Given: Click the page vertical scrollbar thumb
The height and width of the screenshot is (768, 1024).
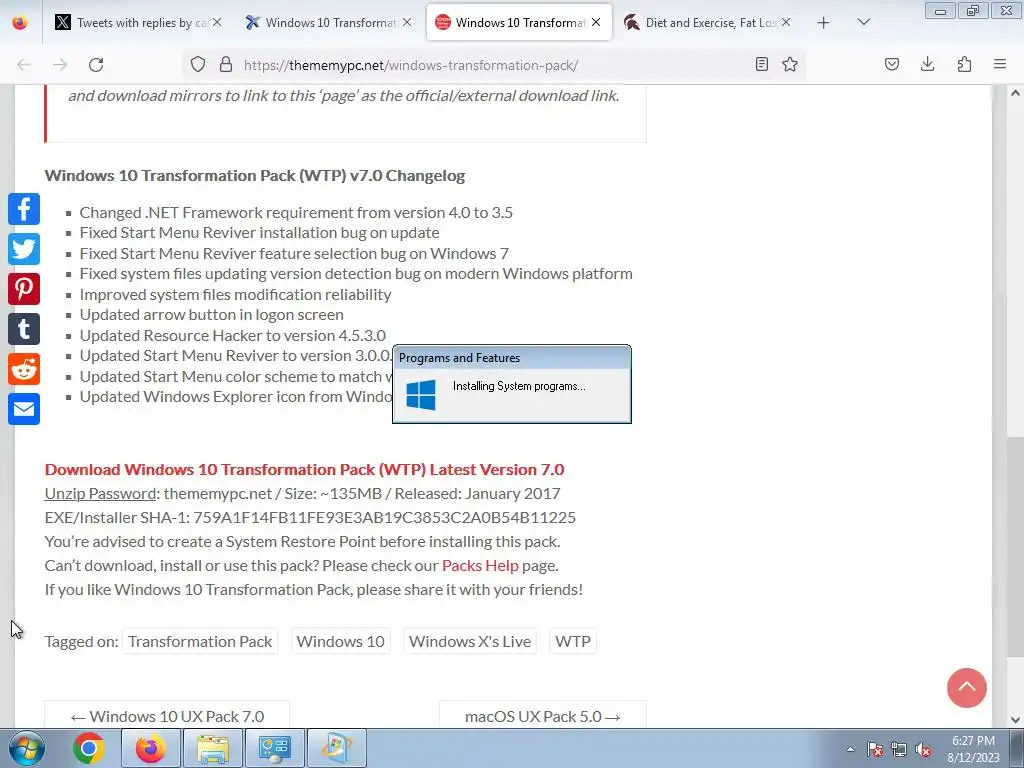Looking at the screenshot, I should (1015, 549).
